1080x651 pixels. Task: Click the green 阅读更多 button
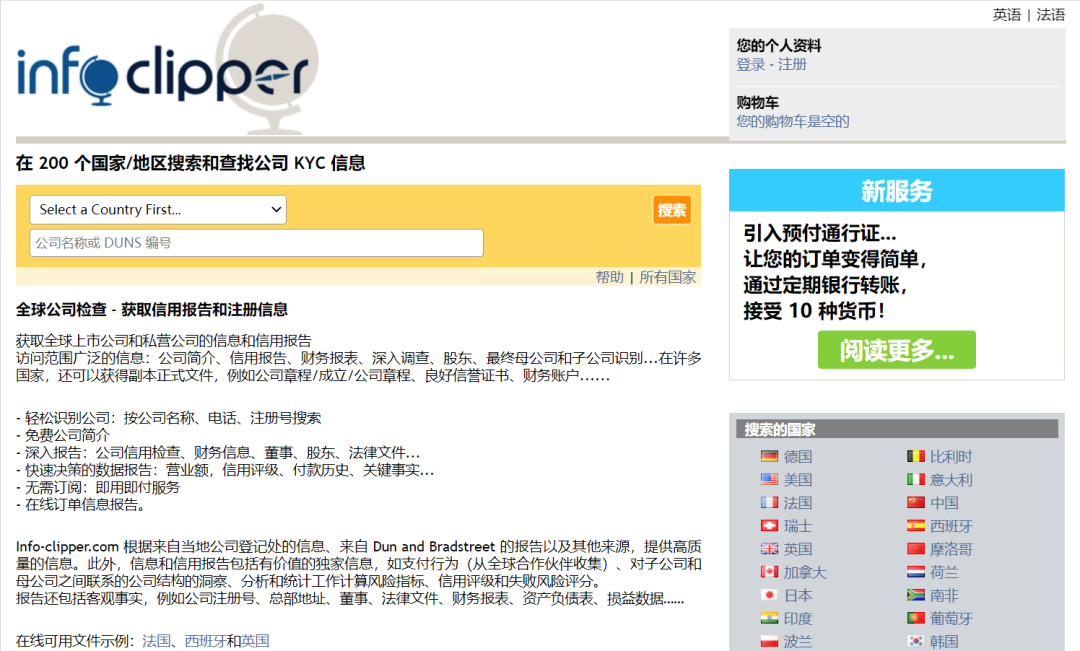896,350
